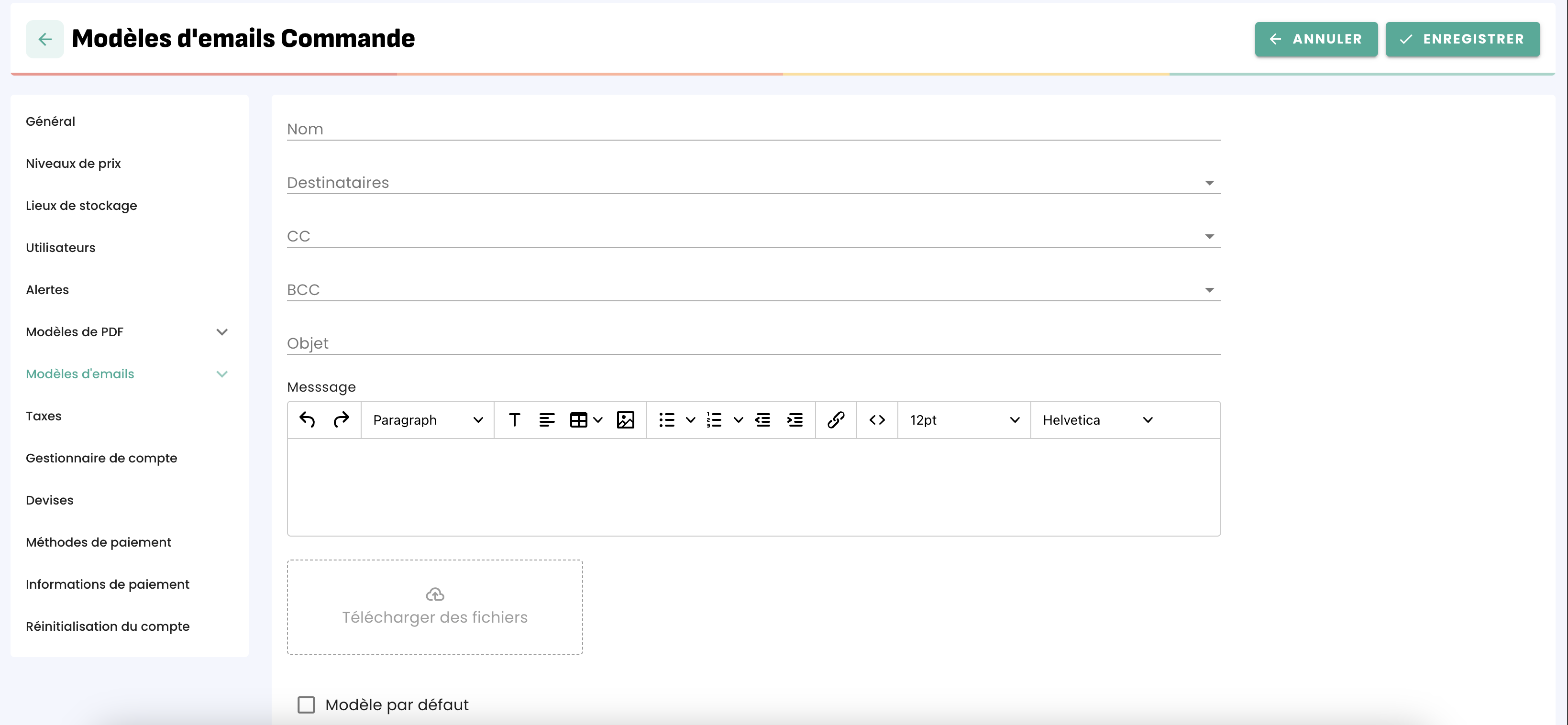Open the Paragraph format dropdown
Image resolution: width=1568 pixels, height=725 pixels.
(427, 419)
